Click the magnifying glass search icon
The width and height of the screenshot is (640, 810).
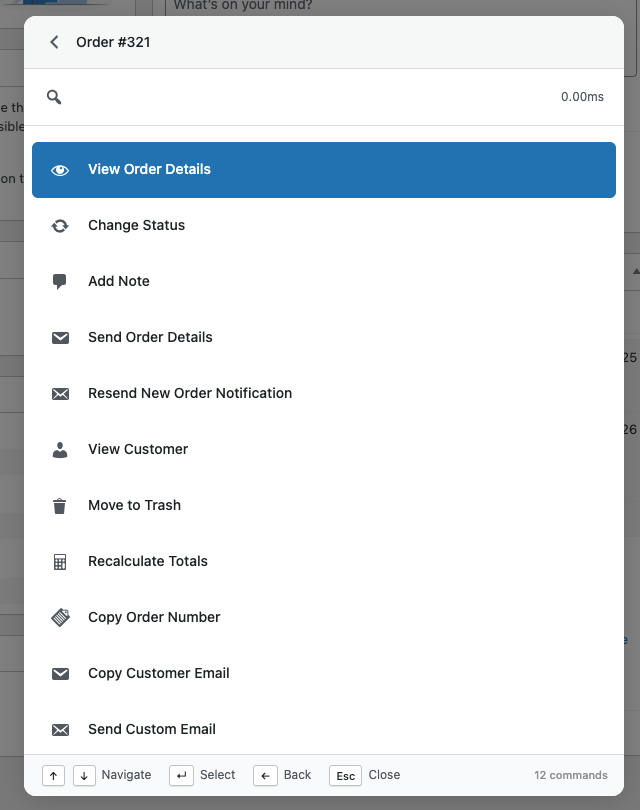(54, 97)
